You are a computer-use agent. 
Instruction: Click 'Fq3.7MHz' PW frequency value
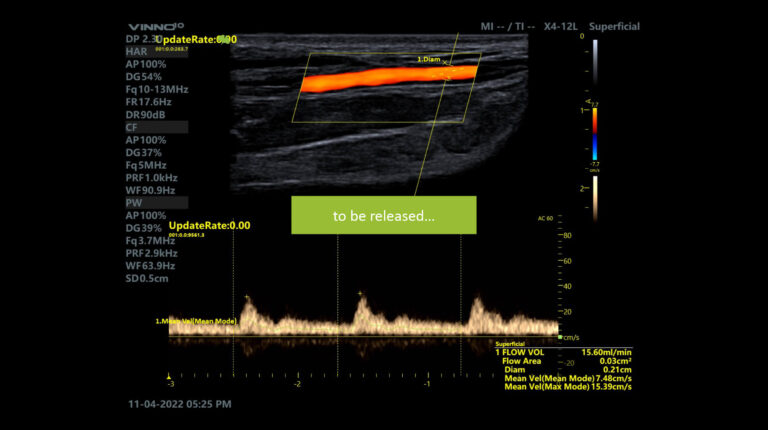click(x=150, y=241)
